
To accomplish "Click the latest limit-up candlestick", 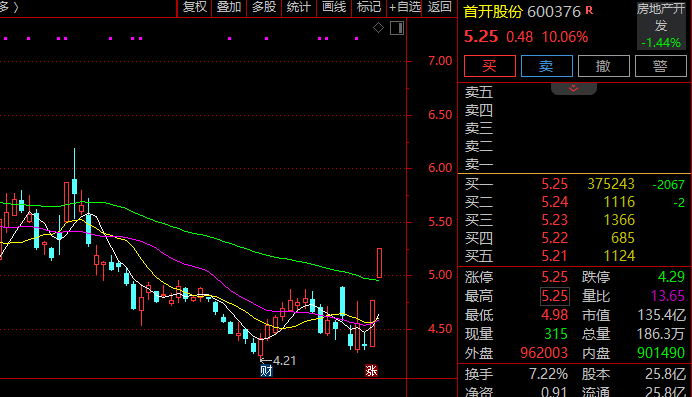I will (x=379, y=263).
